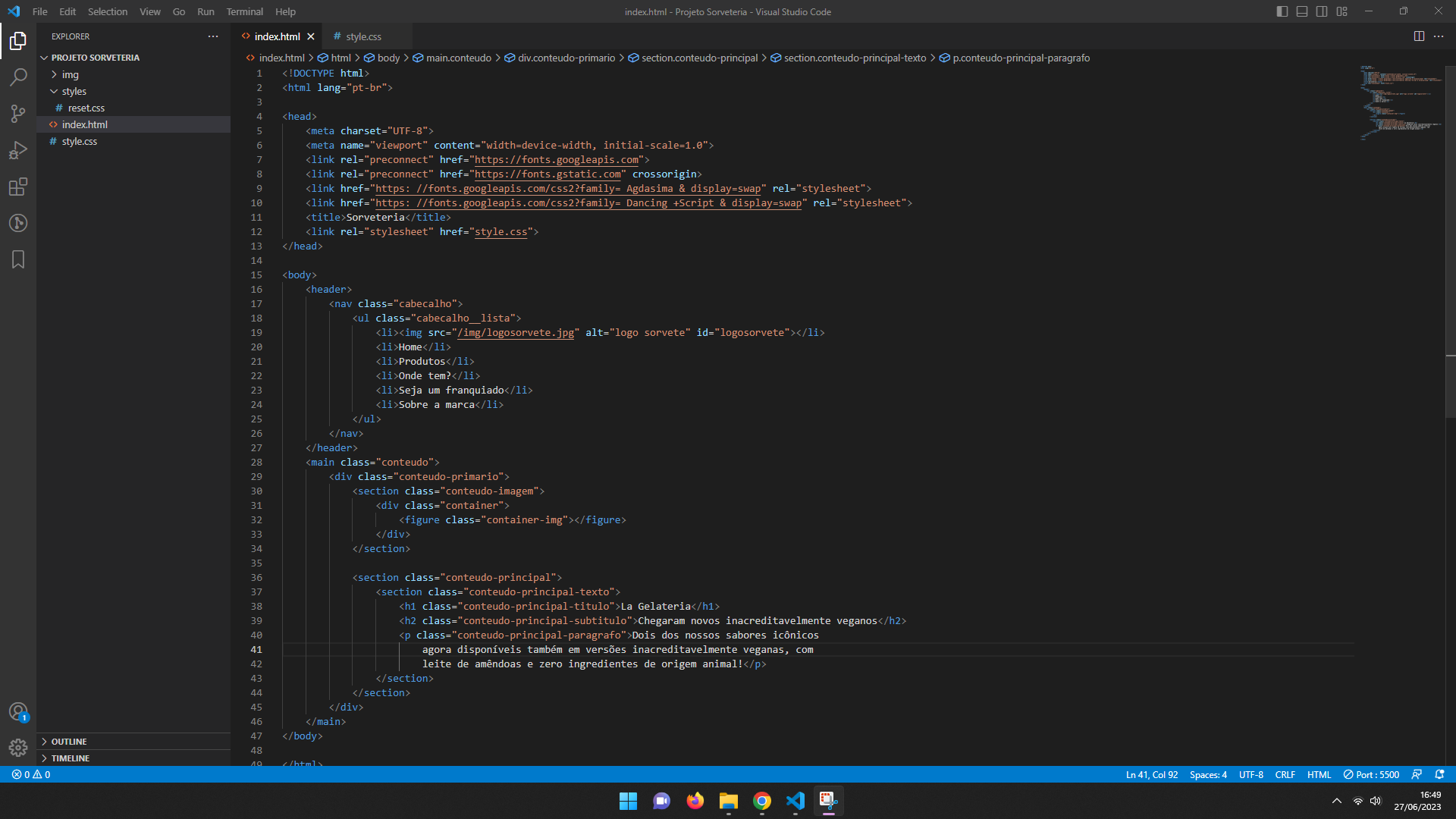Click the section.conteudo-principal-texto breadcrumb

[x=849, y=58]
